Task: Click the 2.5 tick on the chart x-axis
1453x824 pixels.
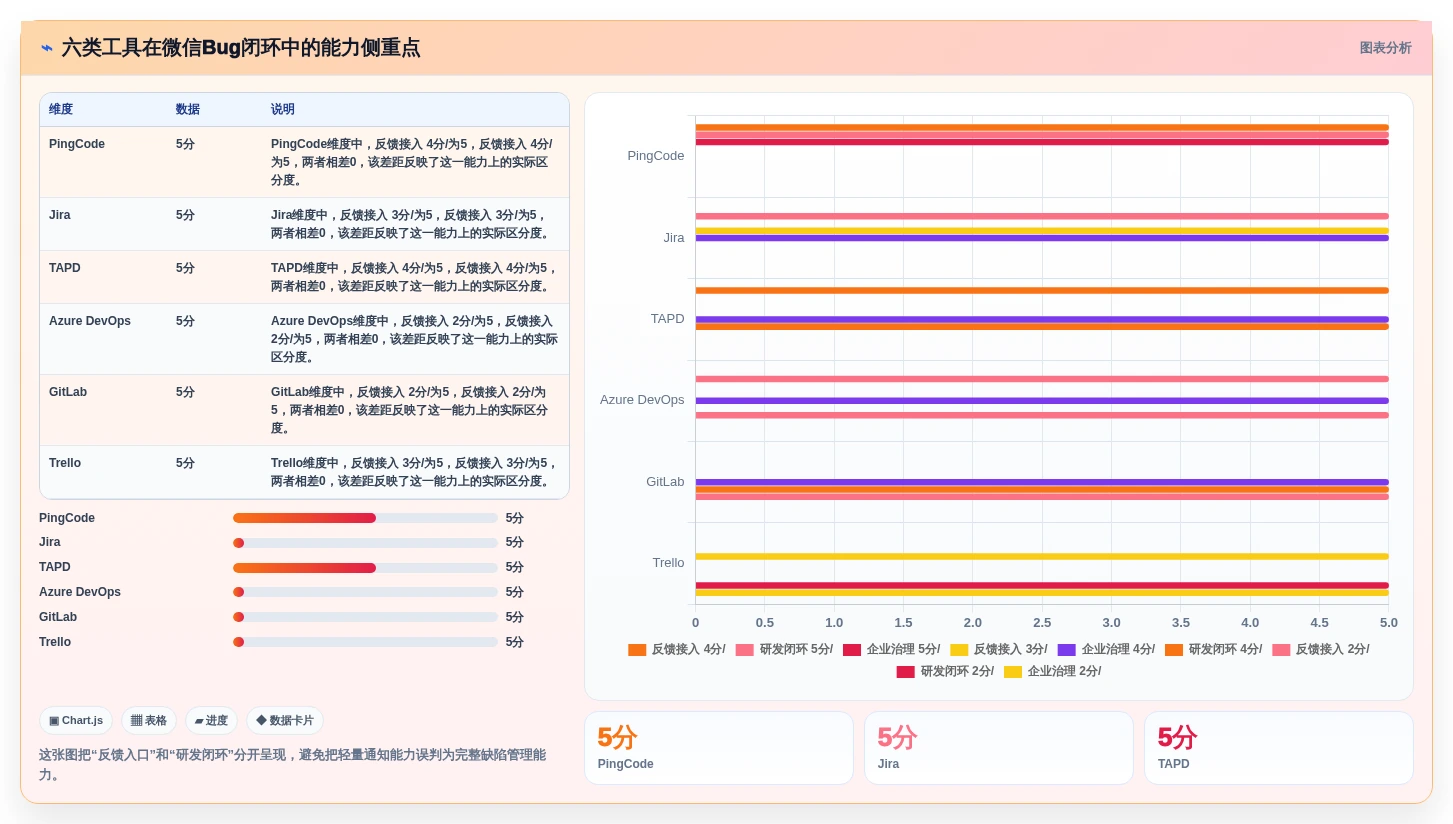Action: point(1042,623)
